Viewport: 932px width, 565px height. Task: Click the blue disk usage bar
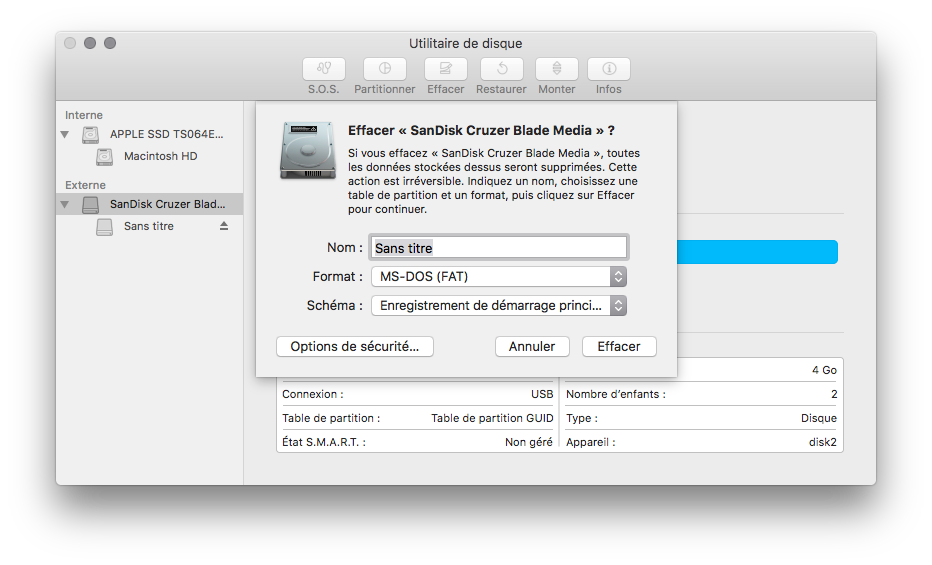coord(757,252)
